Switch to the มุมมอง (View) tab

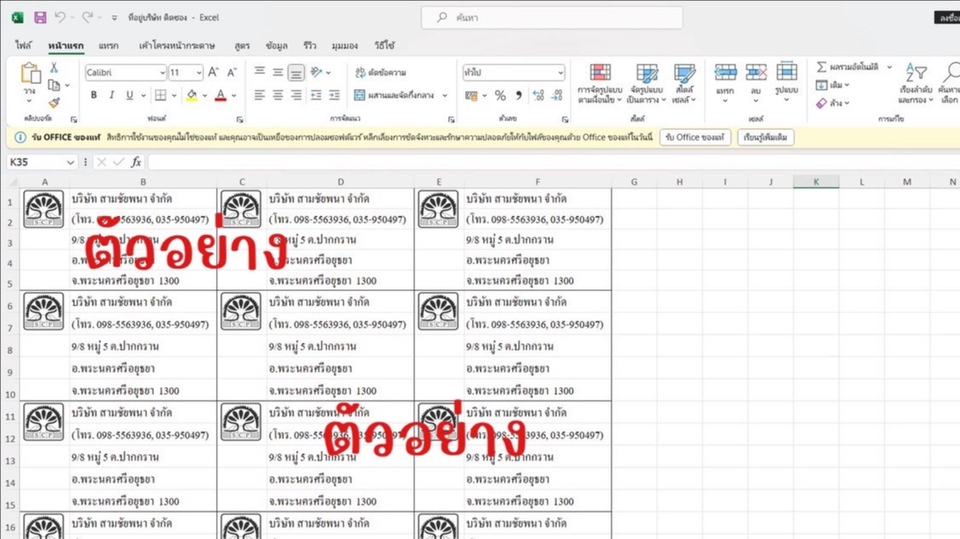(345, 45)
